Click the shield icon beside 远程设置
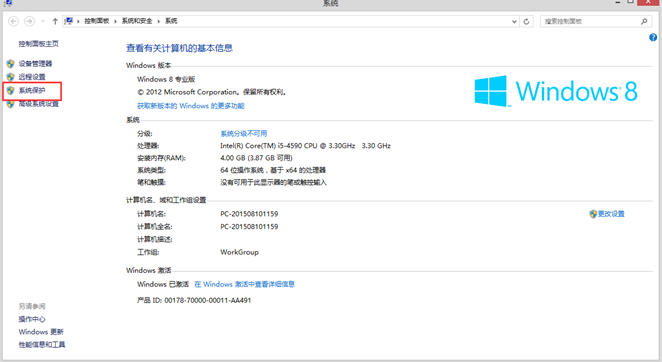The height and width of the screenshot is (362, 662). coord(11,77)
